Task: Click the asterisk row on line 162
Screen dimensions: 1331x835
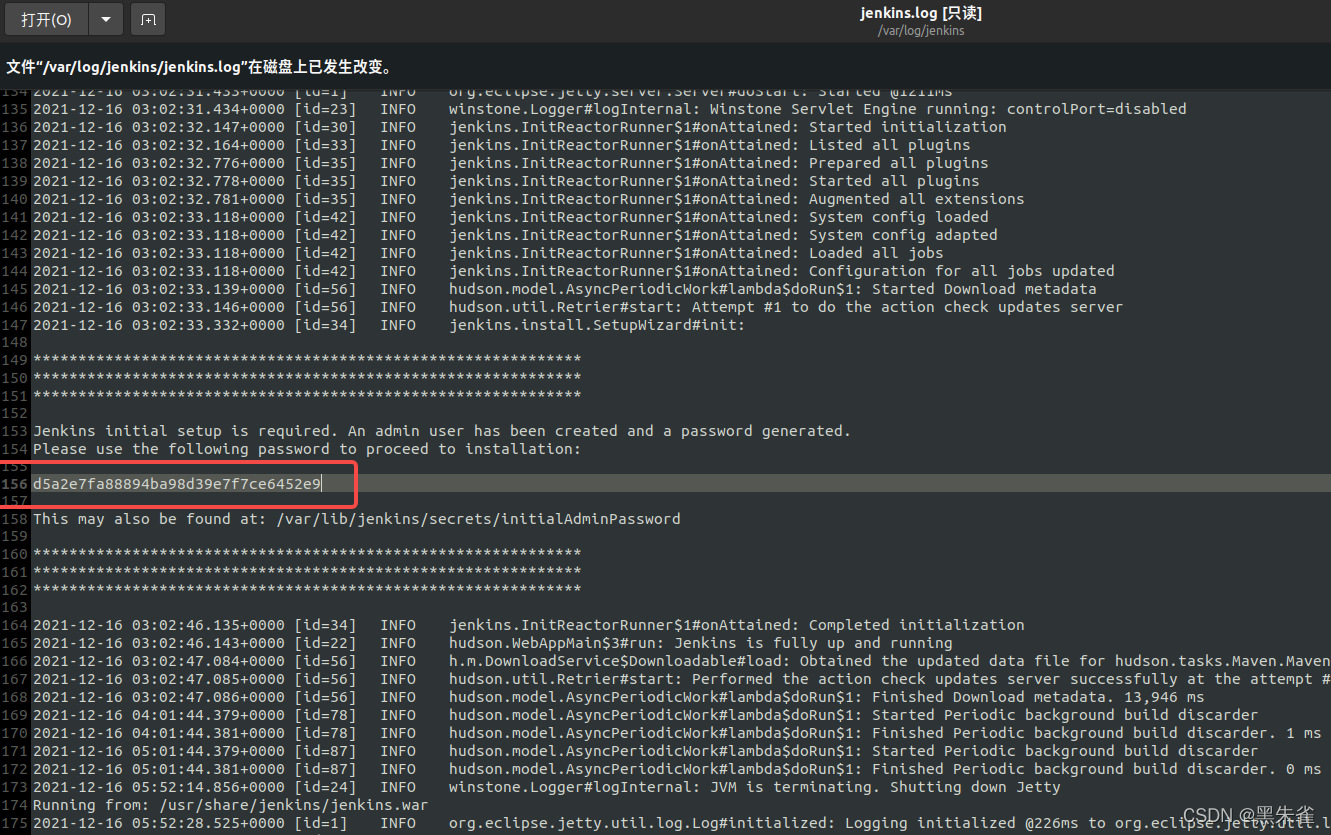Action: pyautogui.click(x=307, y=590)
